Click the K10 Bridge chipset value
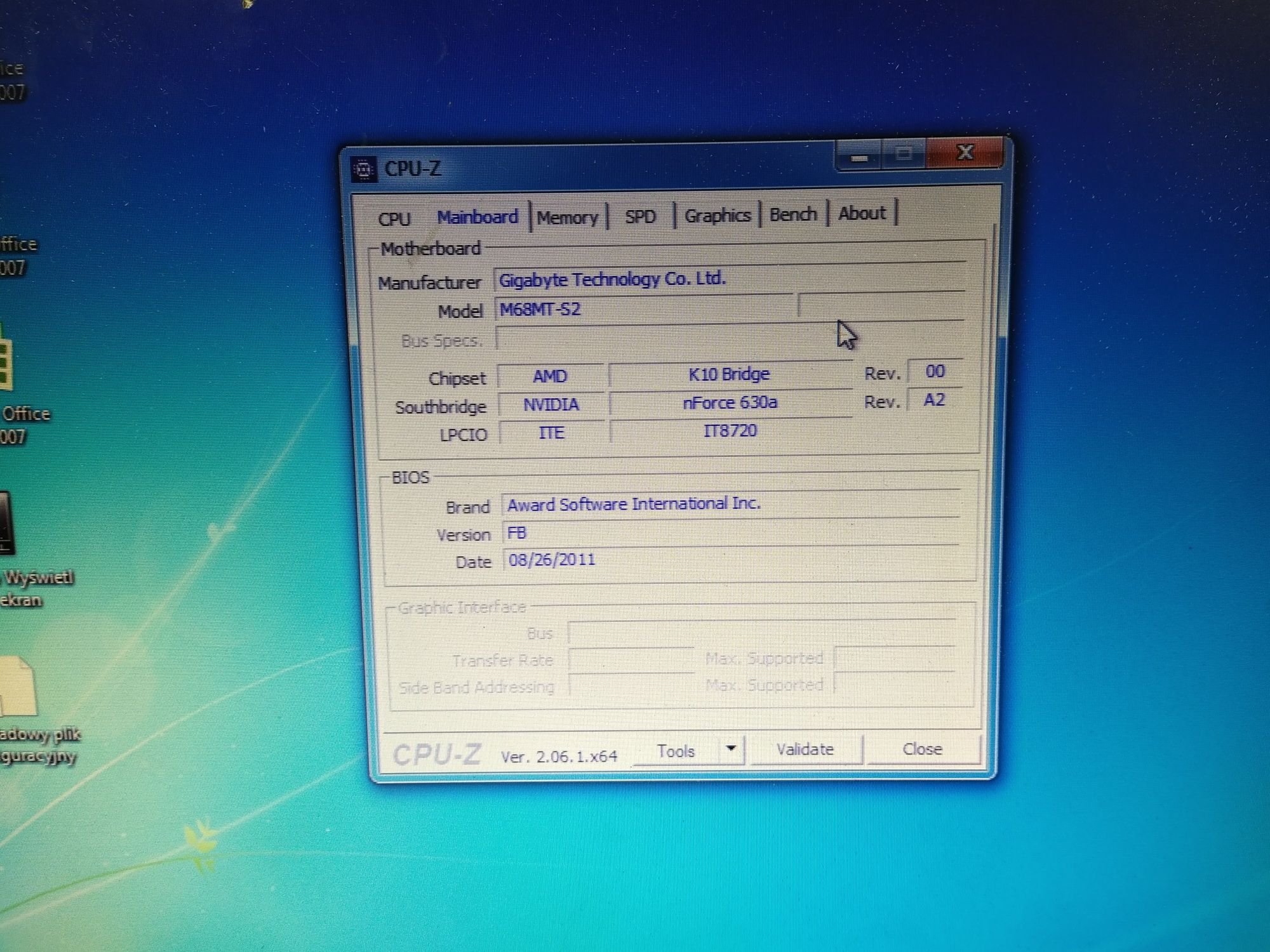Viewport: 1270px width, 952px height. [730, 374]
